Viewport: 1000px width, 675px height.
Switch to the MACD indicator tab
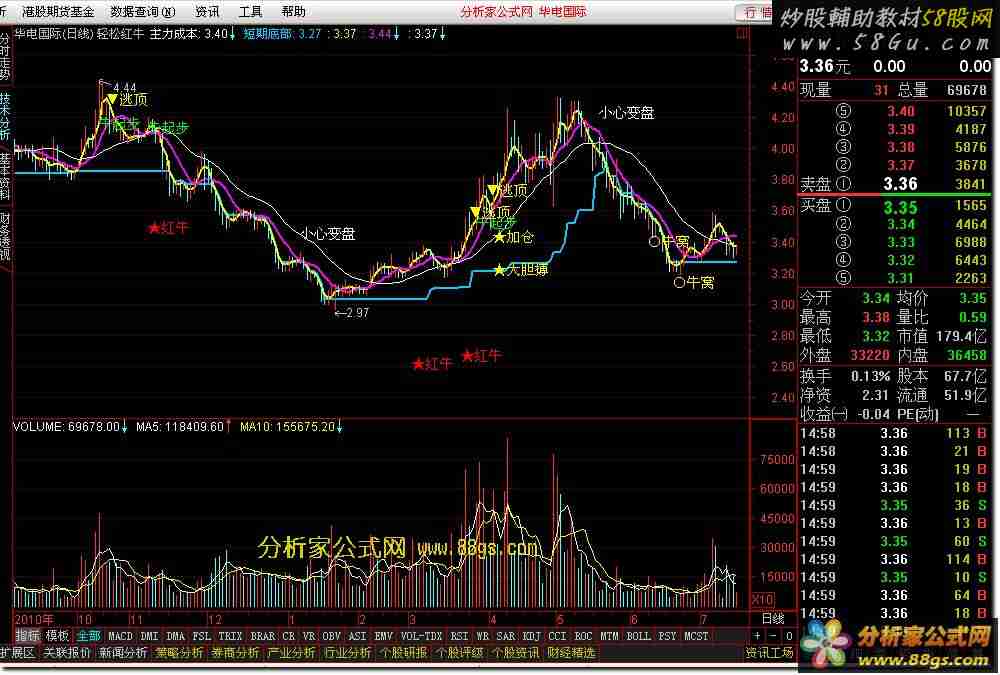(120, 636)
